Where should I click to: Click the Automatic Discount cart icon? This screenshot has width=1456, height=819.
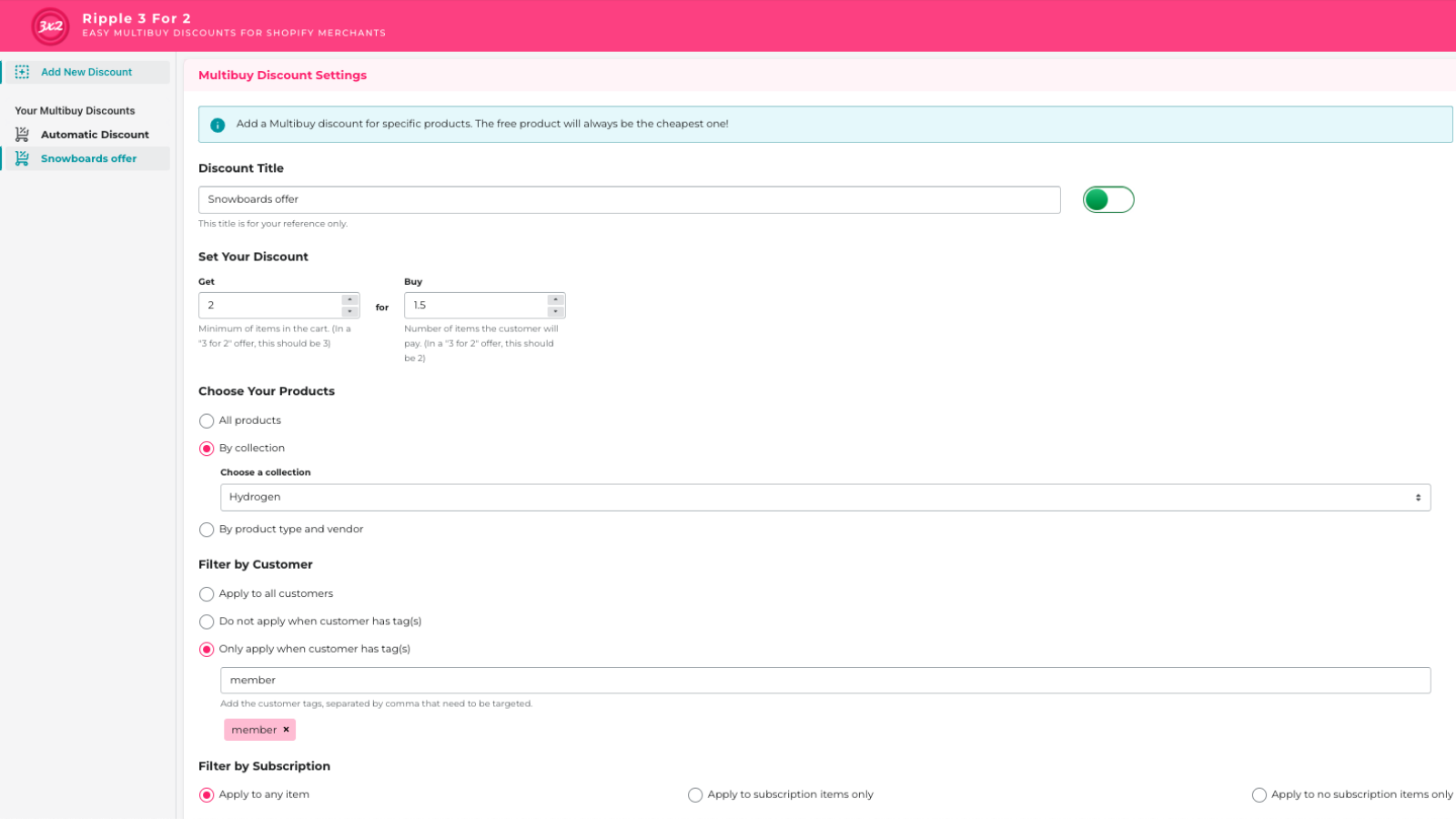click(x=23, y=135)
